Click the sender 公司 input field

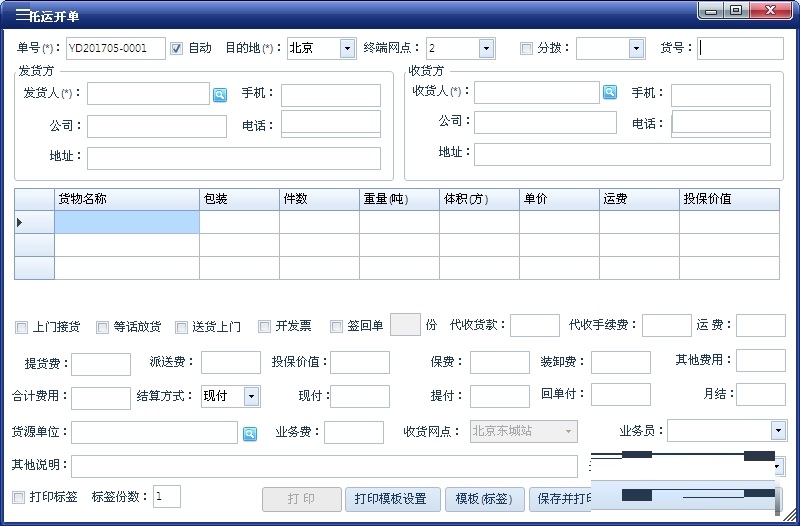coord(157,127)
